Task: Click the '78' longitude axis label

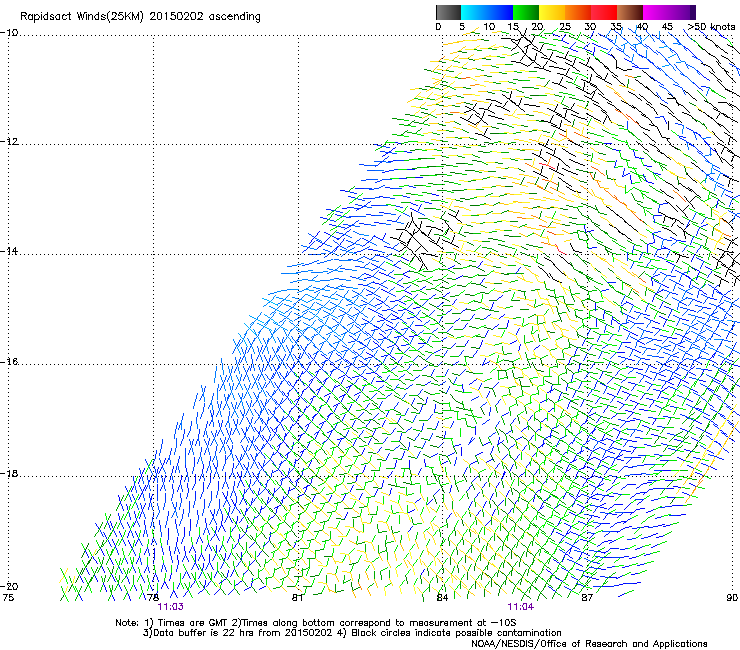Action: tap(153, 598)
